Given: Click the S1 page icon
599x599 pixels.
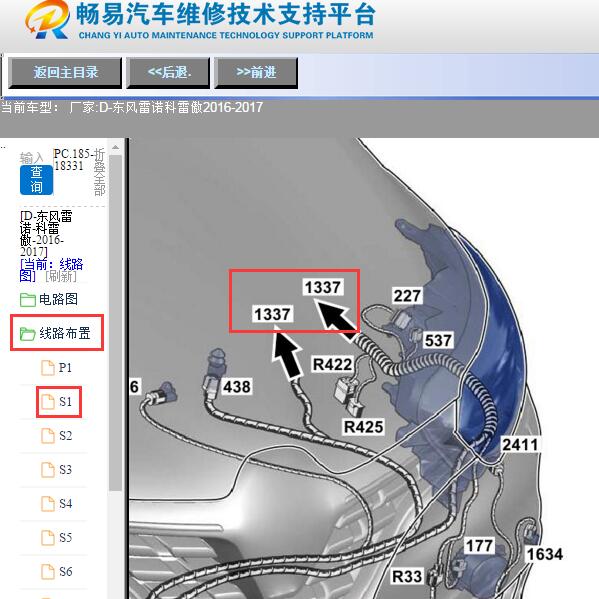Looking at the screenshot, I should [x=48, y=402].
